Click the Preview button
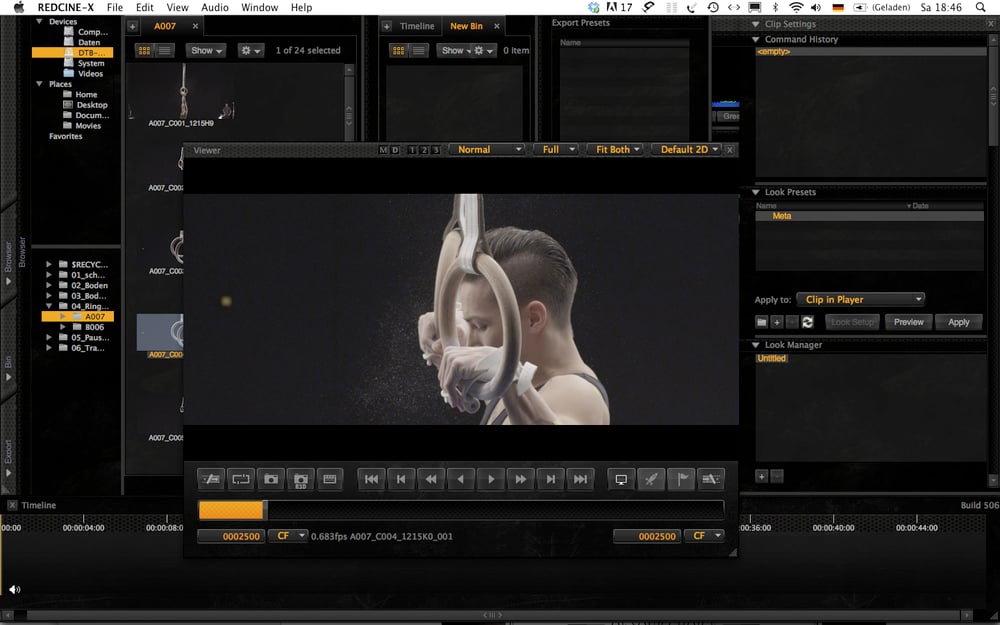Screen dimensions: 1000x625 pos(908,322)
